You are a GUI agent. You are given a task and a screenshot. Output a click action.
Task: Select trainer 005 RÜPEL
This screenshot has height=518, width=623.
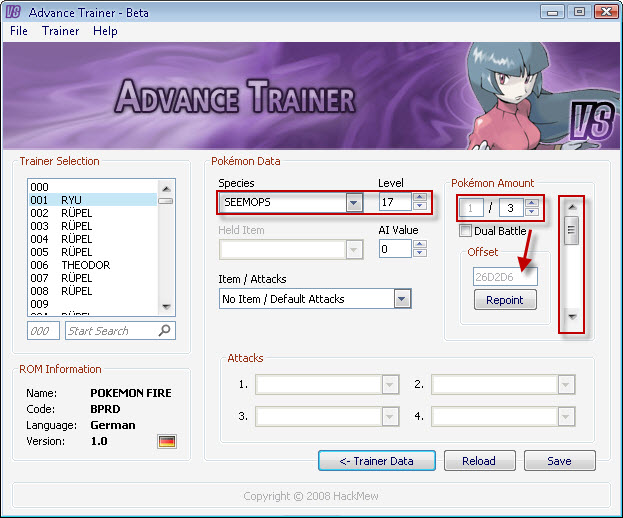click(x=93, y=252)
